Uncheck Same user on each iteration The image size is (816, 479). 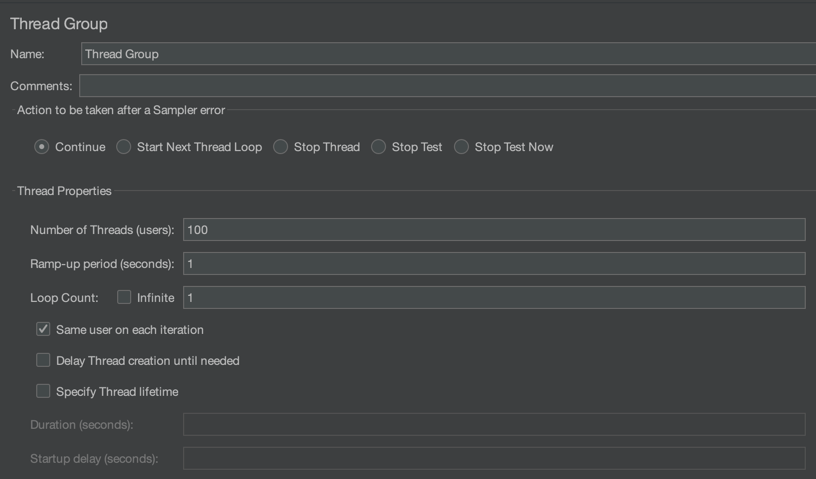[x=43, y=329]
